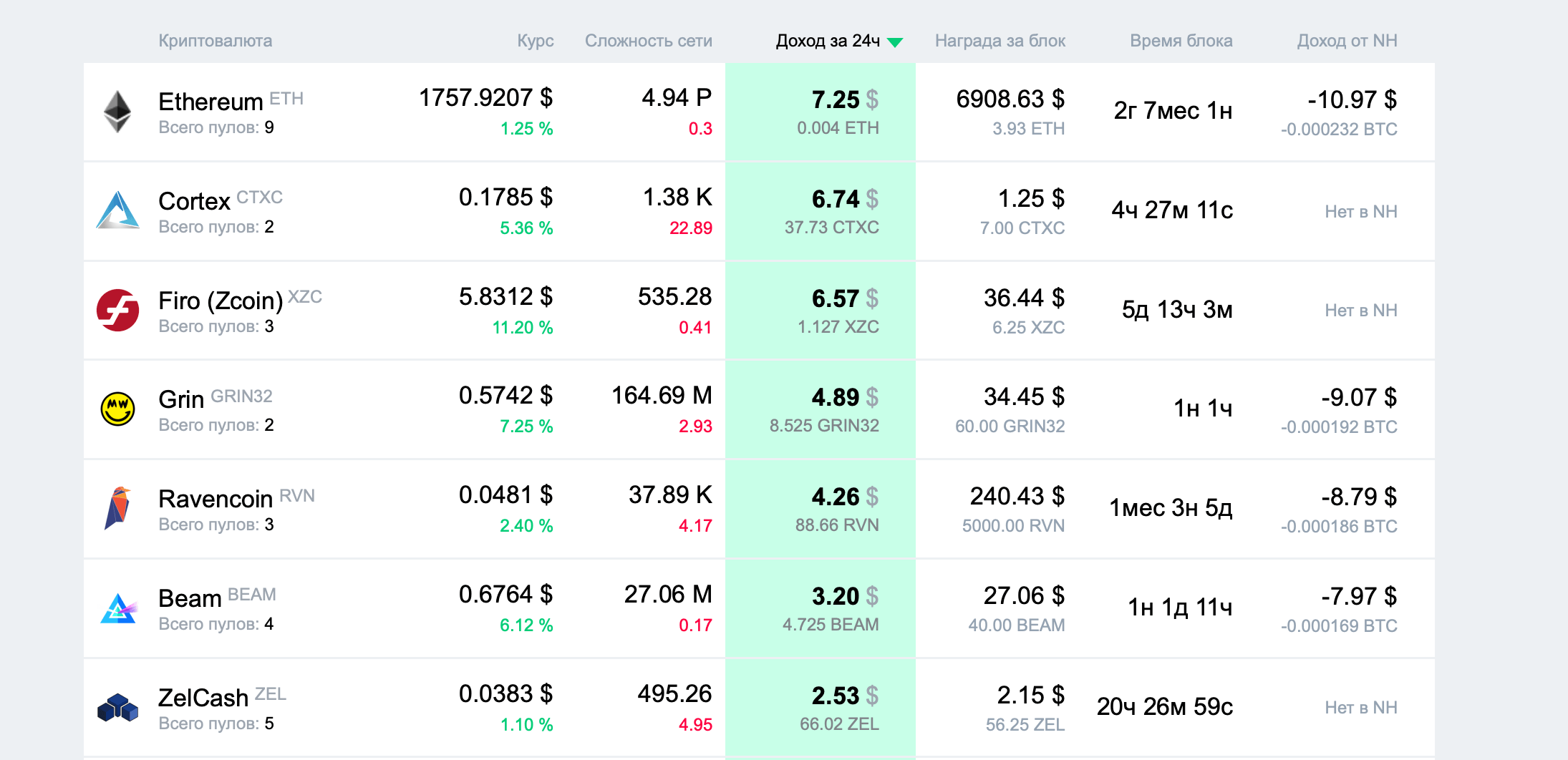
Task: Click the Cortex coin logo
Action: coord(117,210)
